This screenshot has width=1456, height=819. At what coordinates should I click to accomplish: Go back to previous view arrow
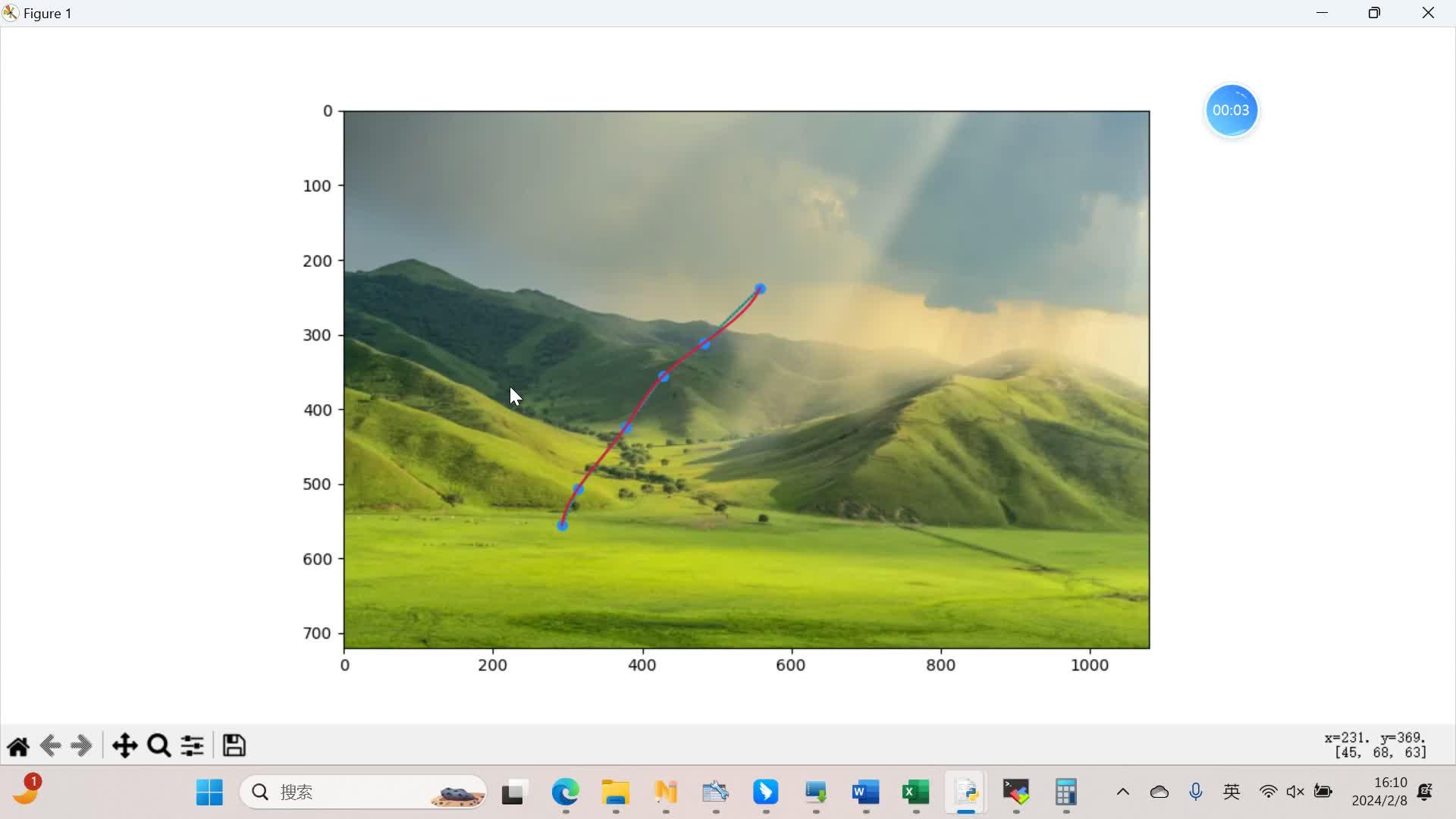pyautogui.click(x=50, y=746)
